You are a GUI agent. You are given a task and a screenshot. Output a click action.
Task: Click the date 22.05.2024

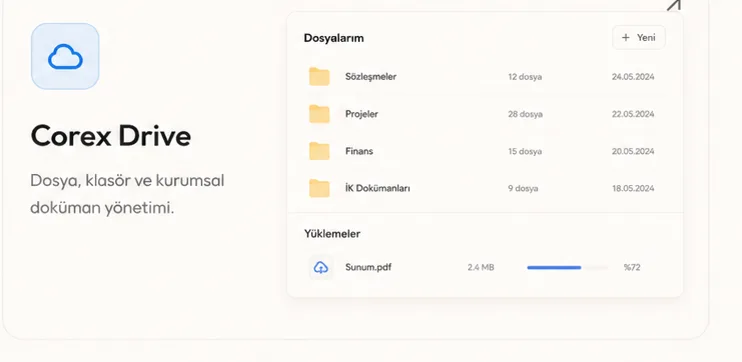point(633,114)
